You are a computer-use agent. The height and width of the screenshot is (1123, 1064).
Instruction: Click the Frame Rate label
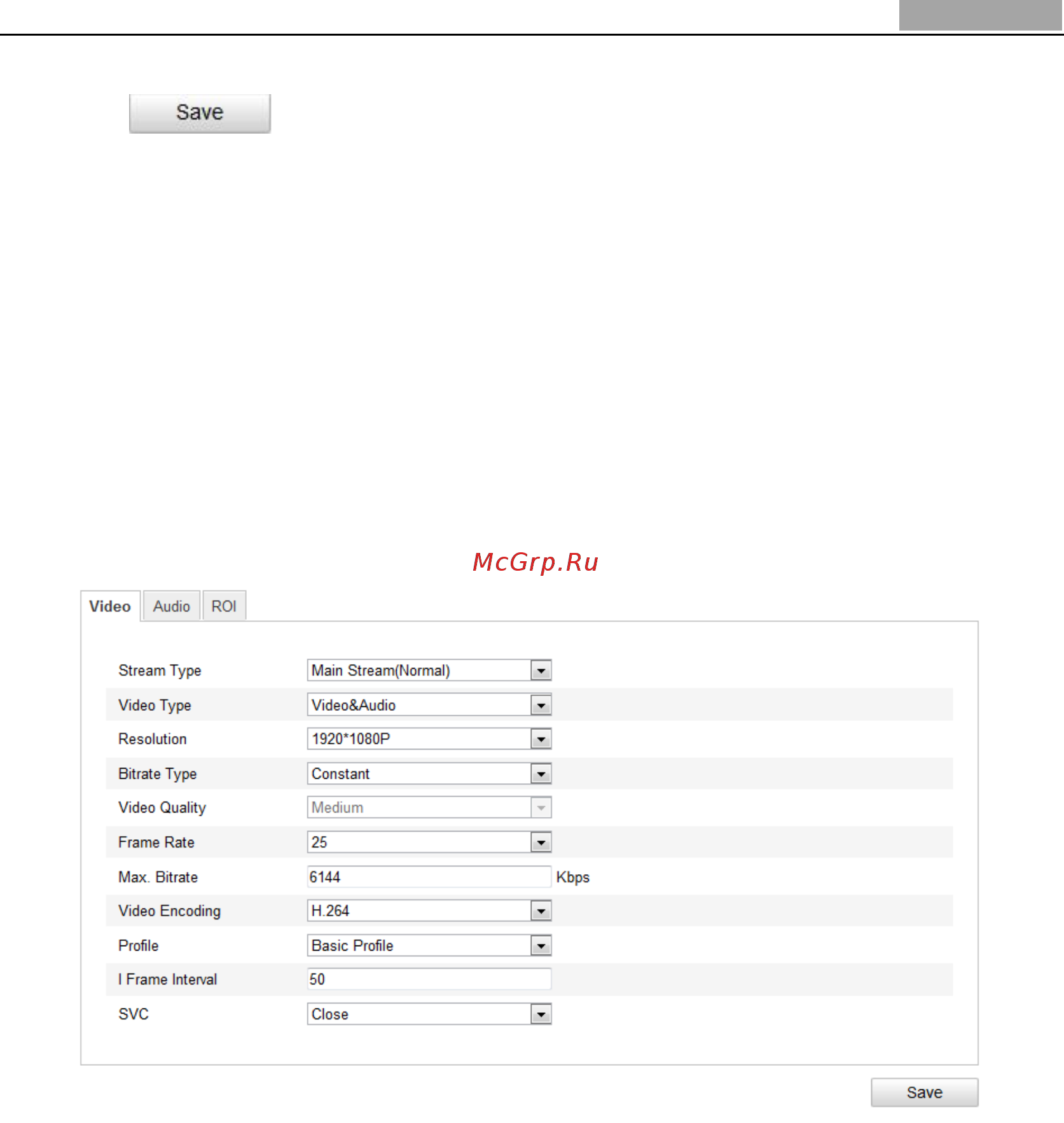[x=156, y=842]
